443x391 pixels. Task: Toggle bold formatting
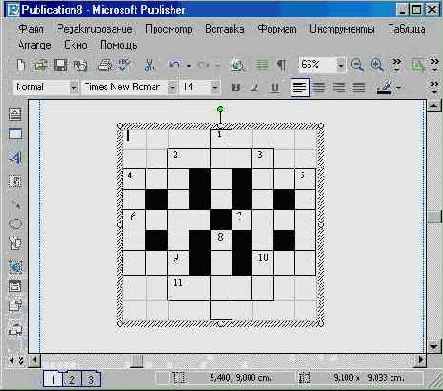click(236, 88)
